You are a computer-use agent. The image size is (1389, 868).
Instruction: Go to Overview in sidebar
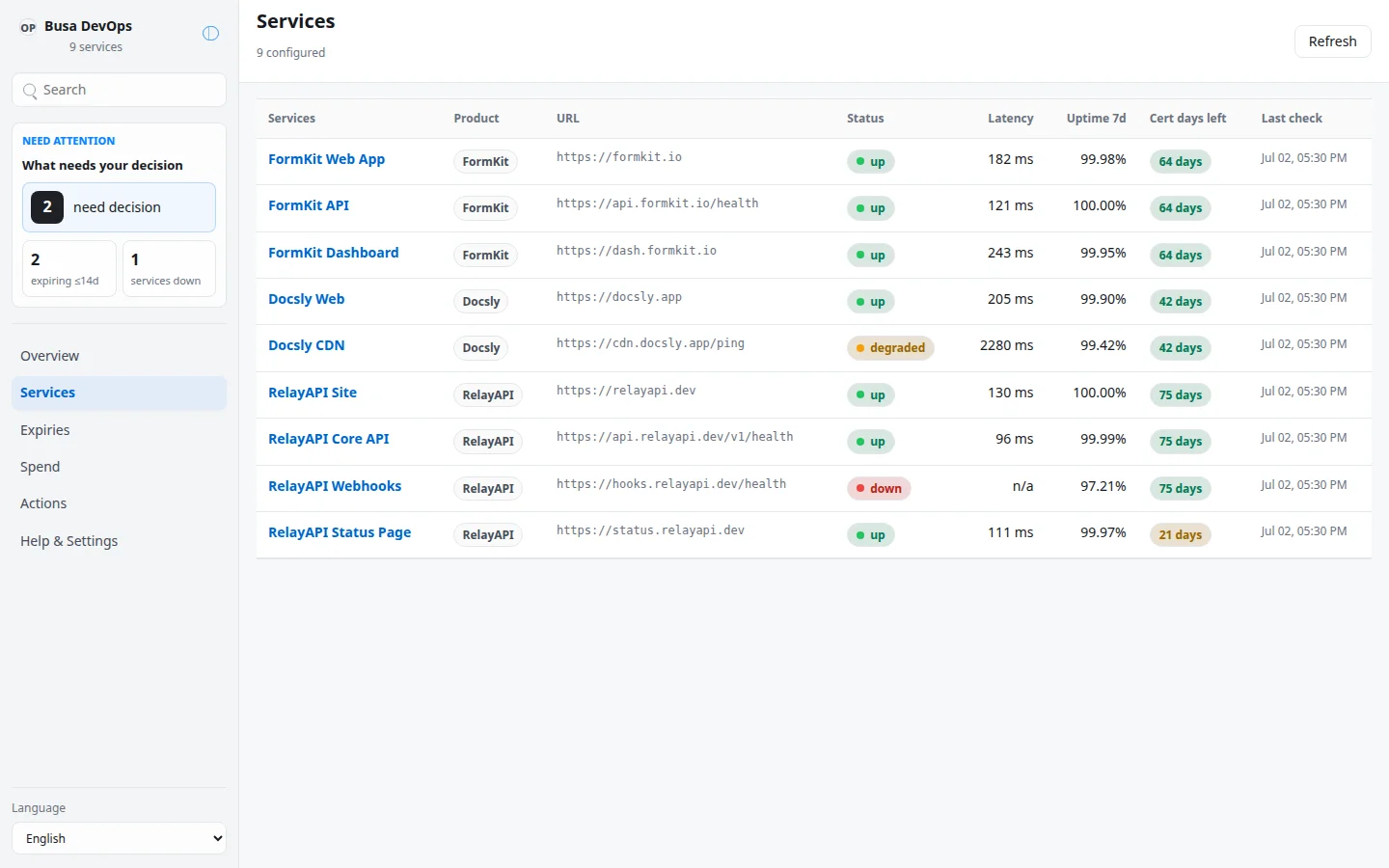click(x=119, y=356)
